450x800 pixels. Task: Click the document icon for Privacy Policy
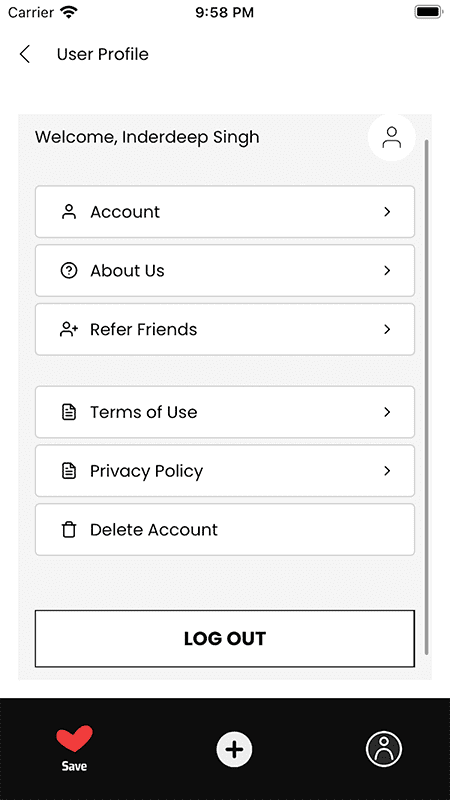69,471
